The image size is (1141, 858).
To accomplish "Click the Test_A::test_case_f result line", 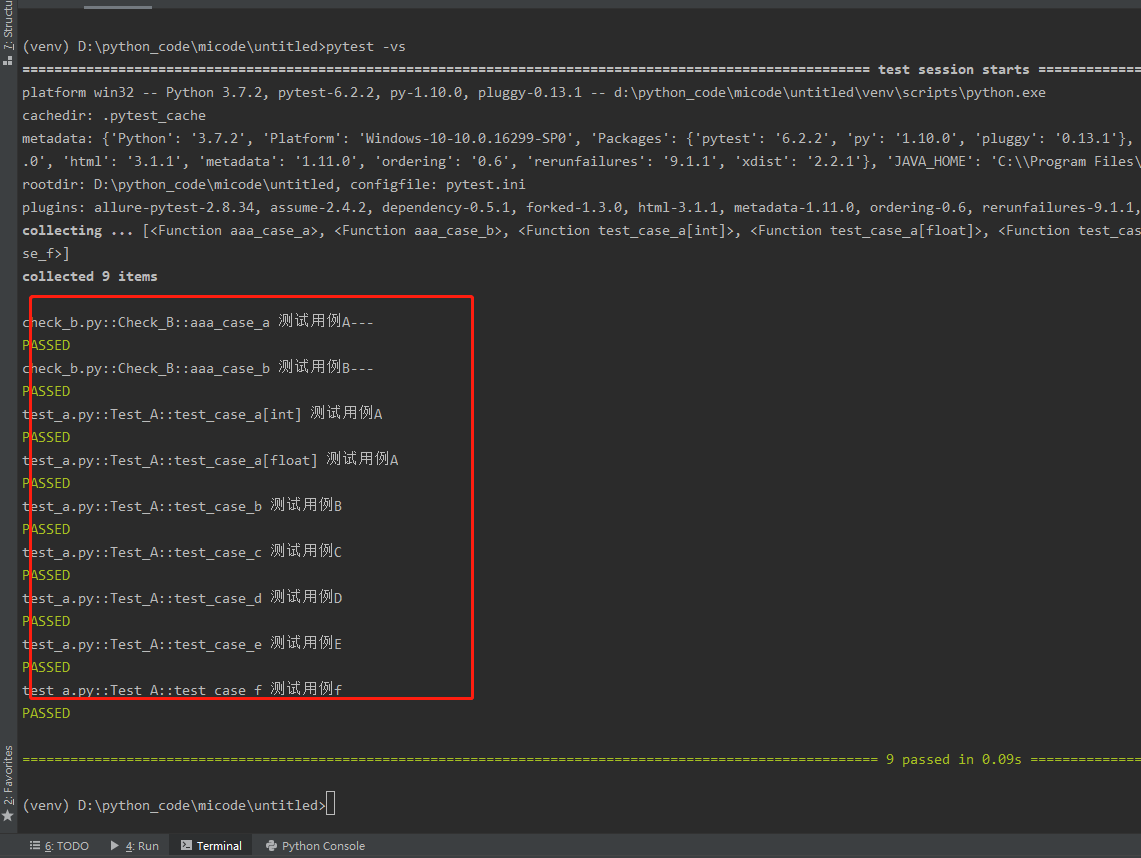I will (x=182, y=689).
